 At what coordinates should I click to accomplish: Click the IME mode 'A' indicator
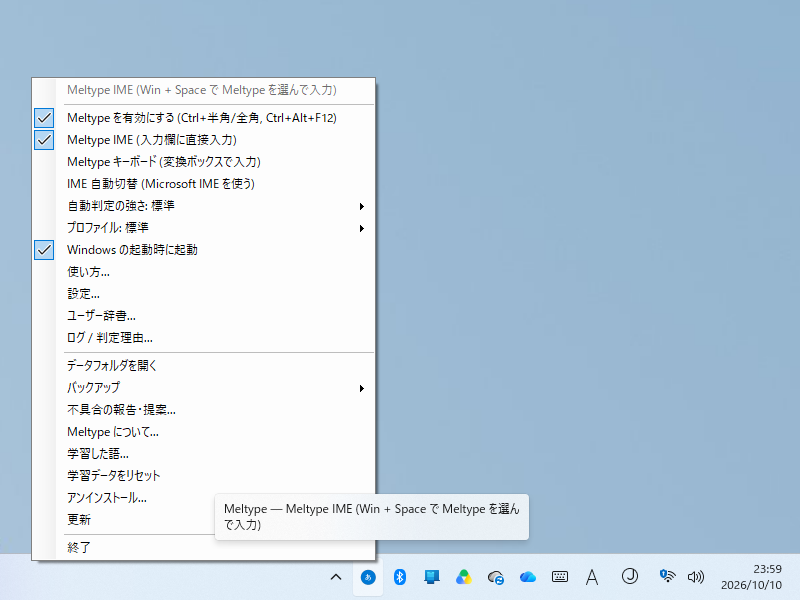point(592,577)
